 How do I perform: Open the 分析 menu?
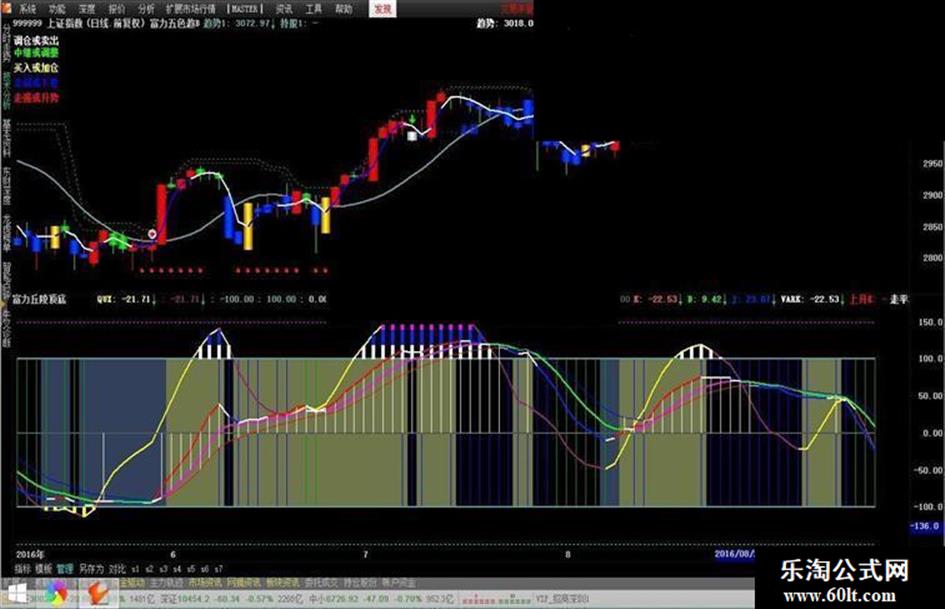[x=146, y=8]
